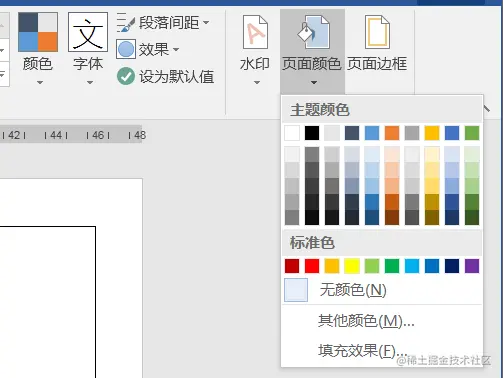Click inside the white document page
Screen dimensions: 503x378
pyautogui.click(x=71, y=278)
